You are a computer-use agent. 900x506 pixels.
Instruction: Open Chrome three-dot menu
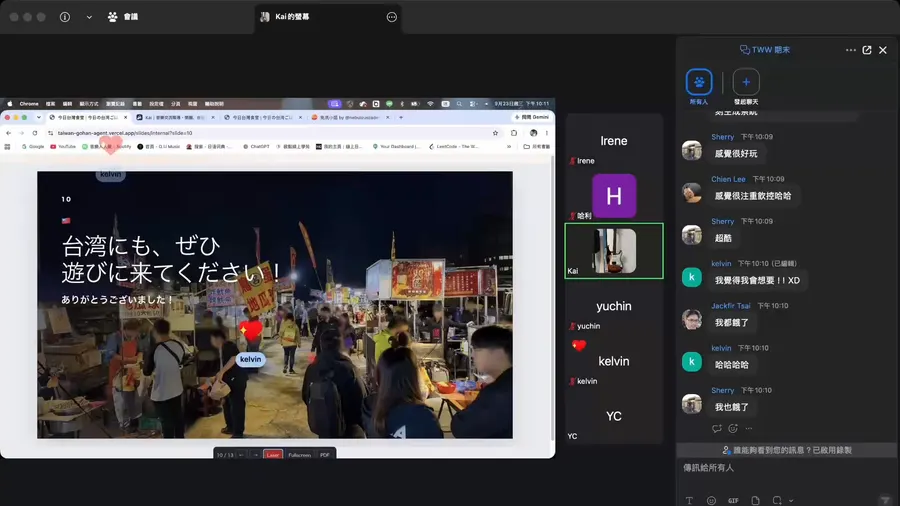click(x=546, y=133)
